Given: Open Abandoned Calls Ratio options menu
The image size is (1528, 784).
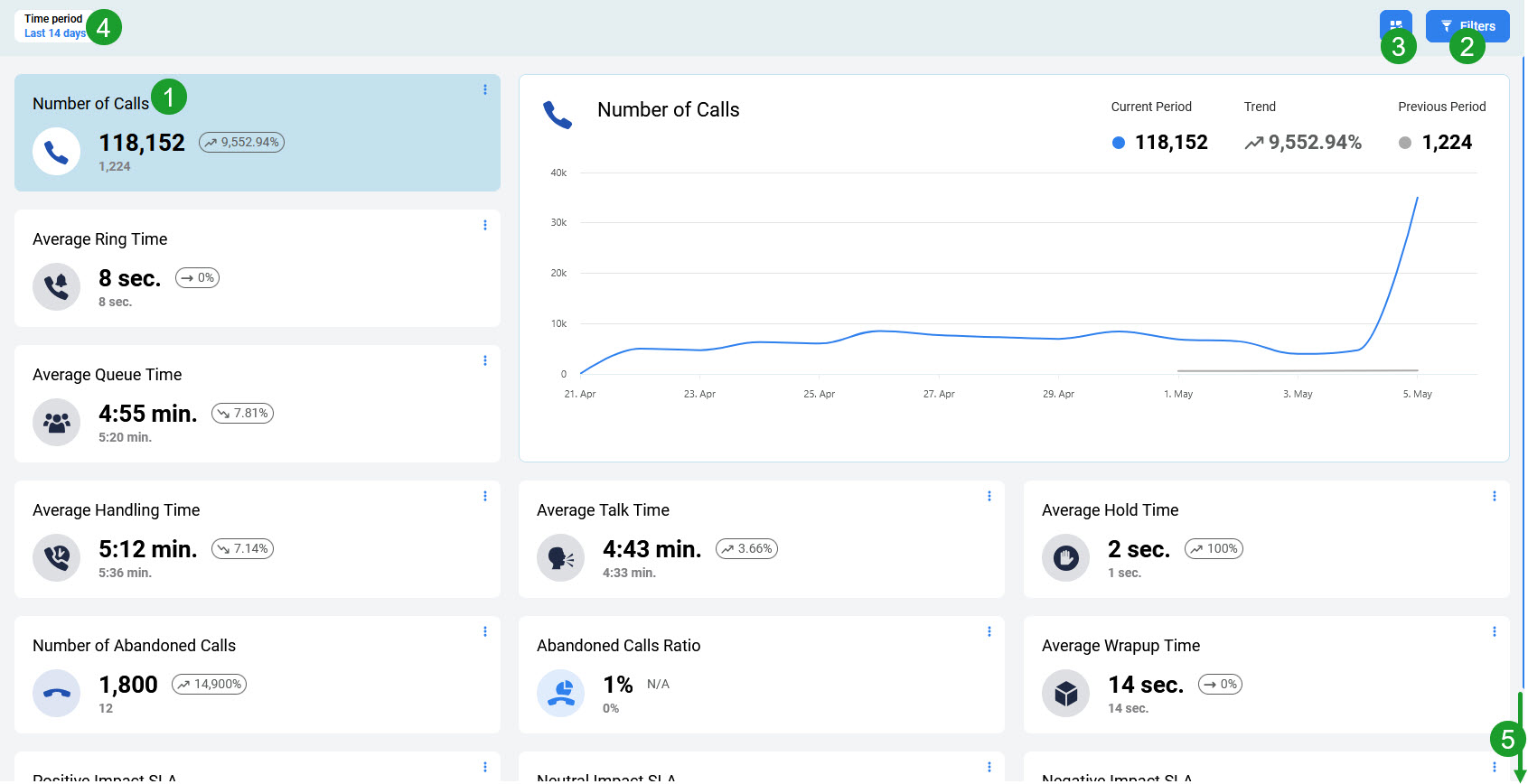Looking at the screenshot, I should (989, 631).
